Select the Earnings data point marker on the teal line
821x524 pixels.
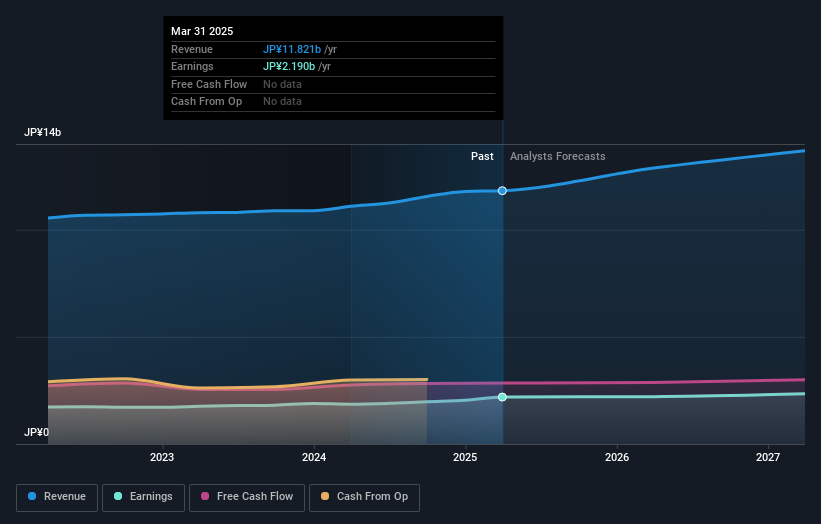click(x=502, y=397)
